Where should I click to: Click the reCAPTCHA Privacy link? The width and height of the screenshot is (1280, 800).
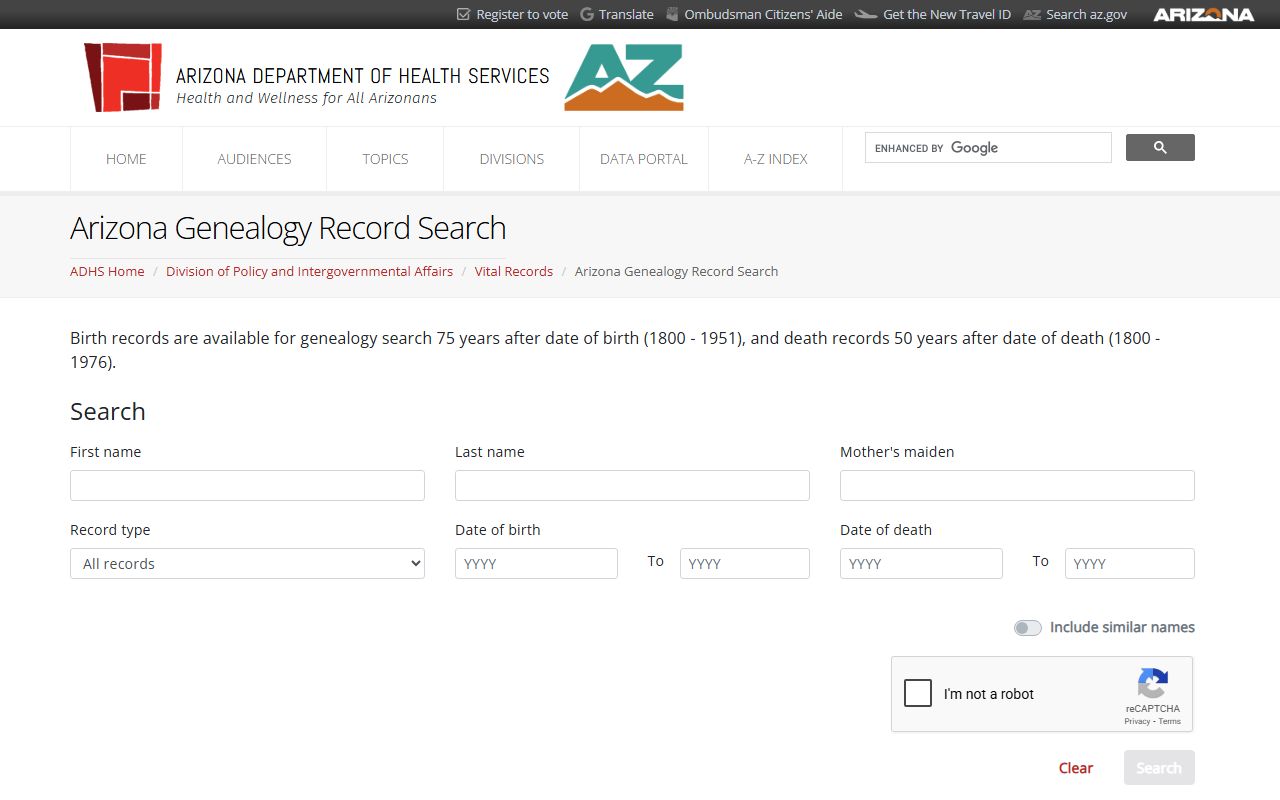click(1137, 721)
